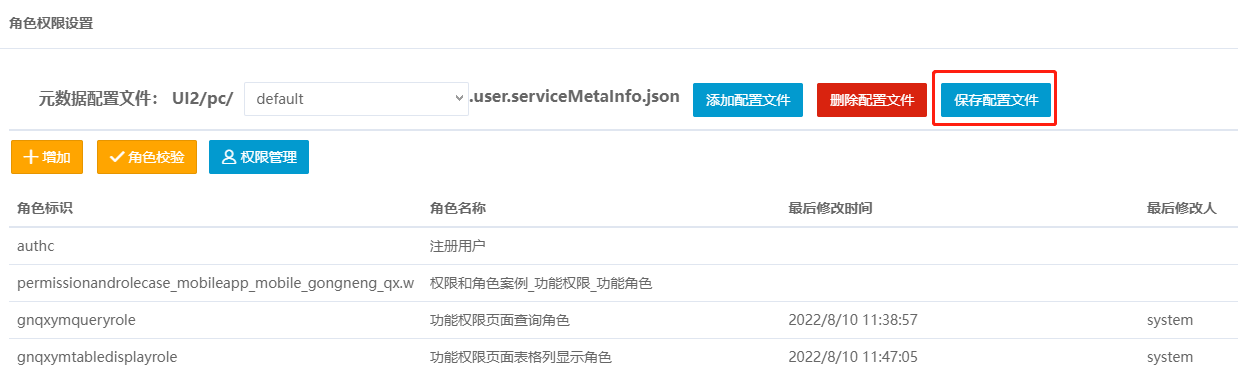
Task: Click the red 删除配置文件 button
Action: pyautogui.click(x=872, y=100)
